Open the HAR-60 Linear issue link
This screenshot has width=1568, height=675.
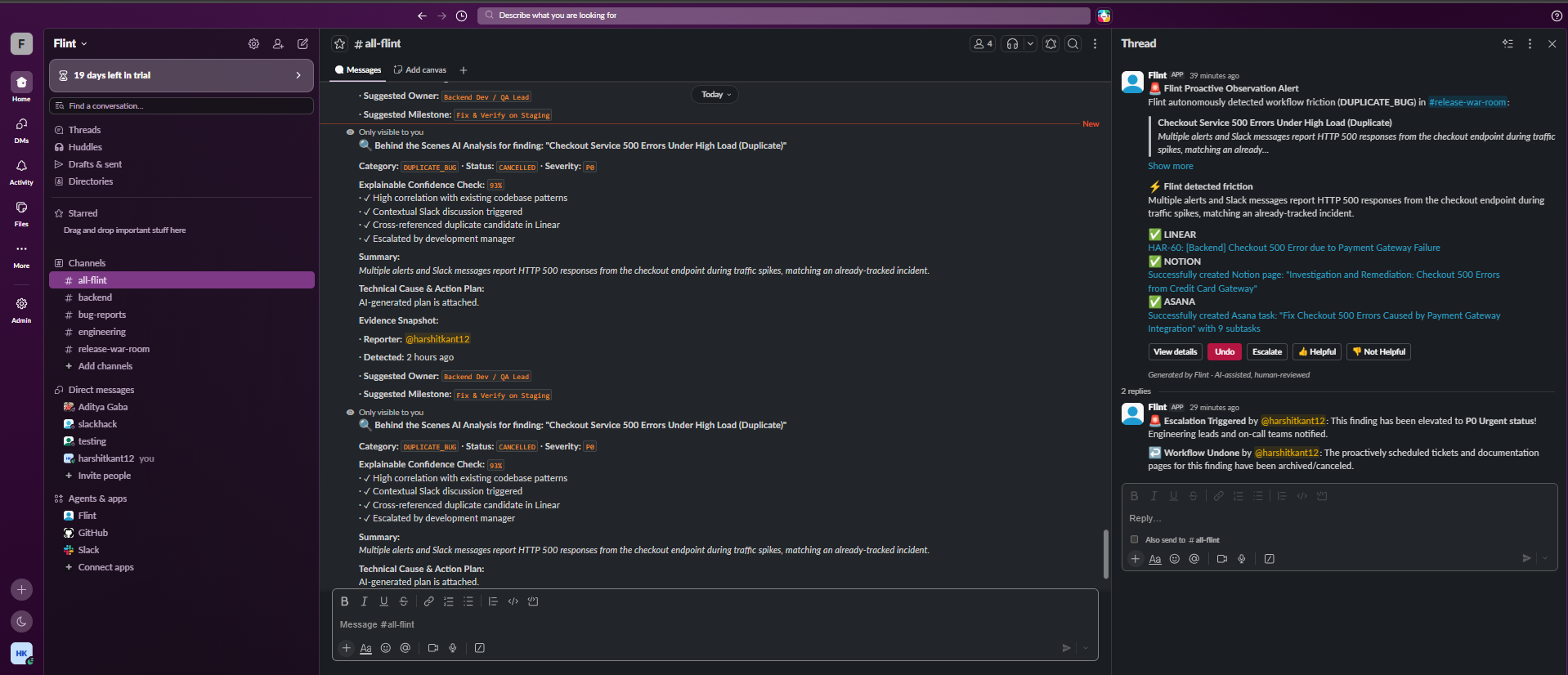[1294, 248]
